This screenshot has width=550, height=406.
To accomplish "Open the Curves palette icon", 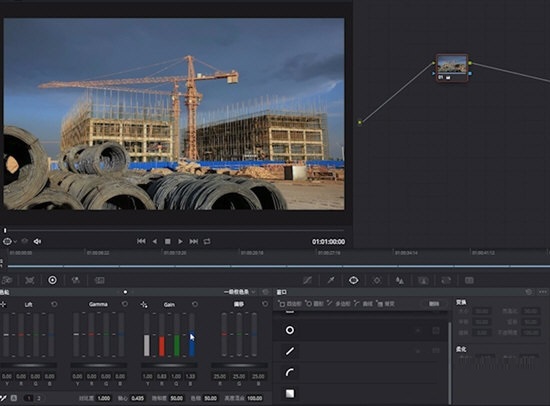I will click(308, 280).
